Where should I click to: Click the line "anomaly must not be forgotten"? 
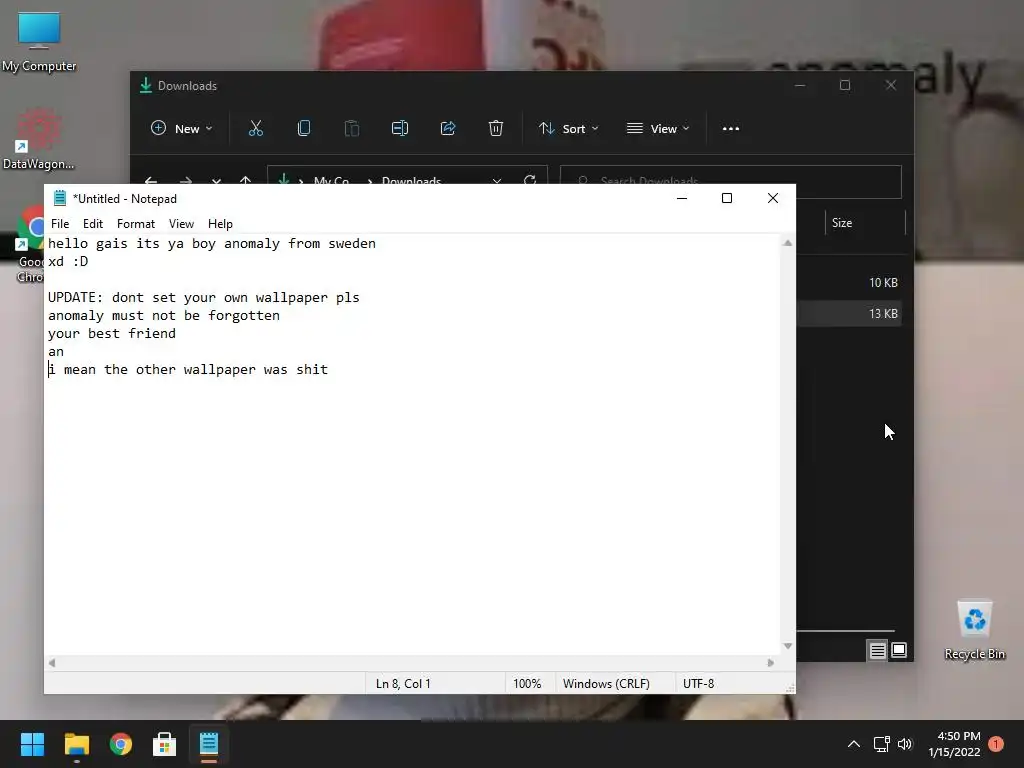164,315
